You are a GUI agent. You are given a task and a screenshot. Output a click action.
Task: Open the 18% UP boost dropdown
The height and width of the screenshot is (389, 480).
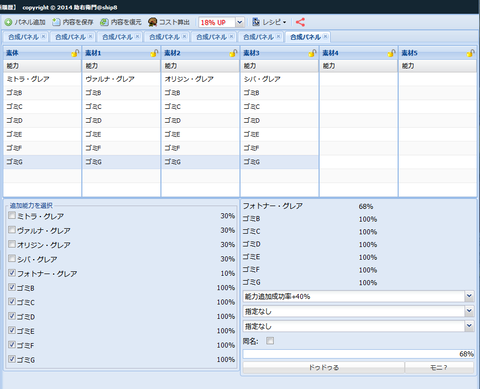(240, 22)
